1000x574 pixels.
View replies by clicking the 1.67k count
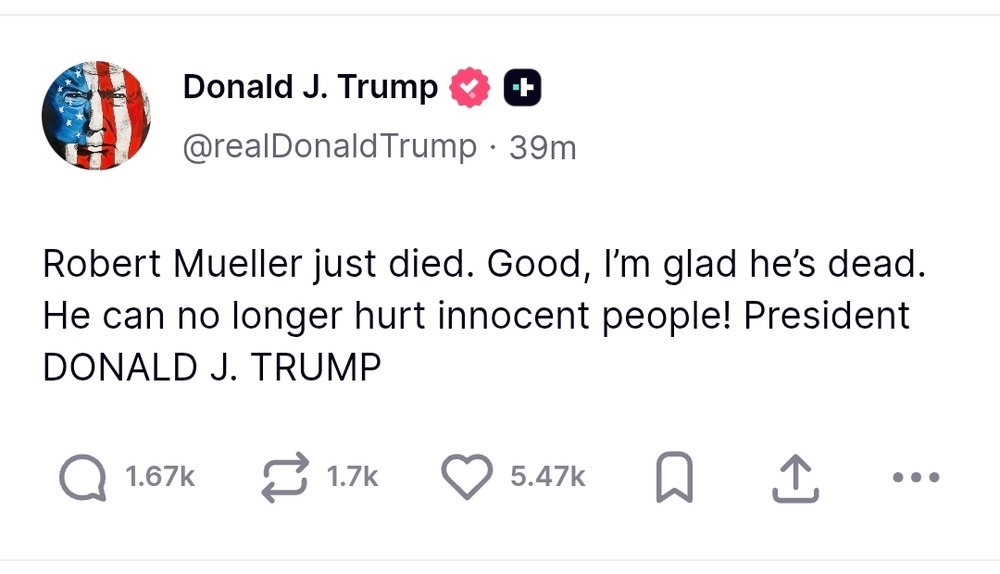[x=159, y=477]
